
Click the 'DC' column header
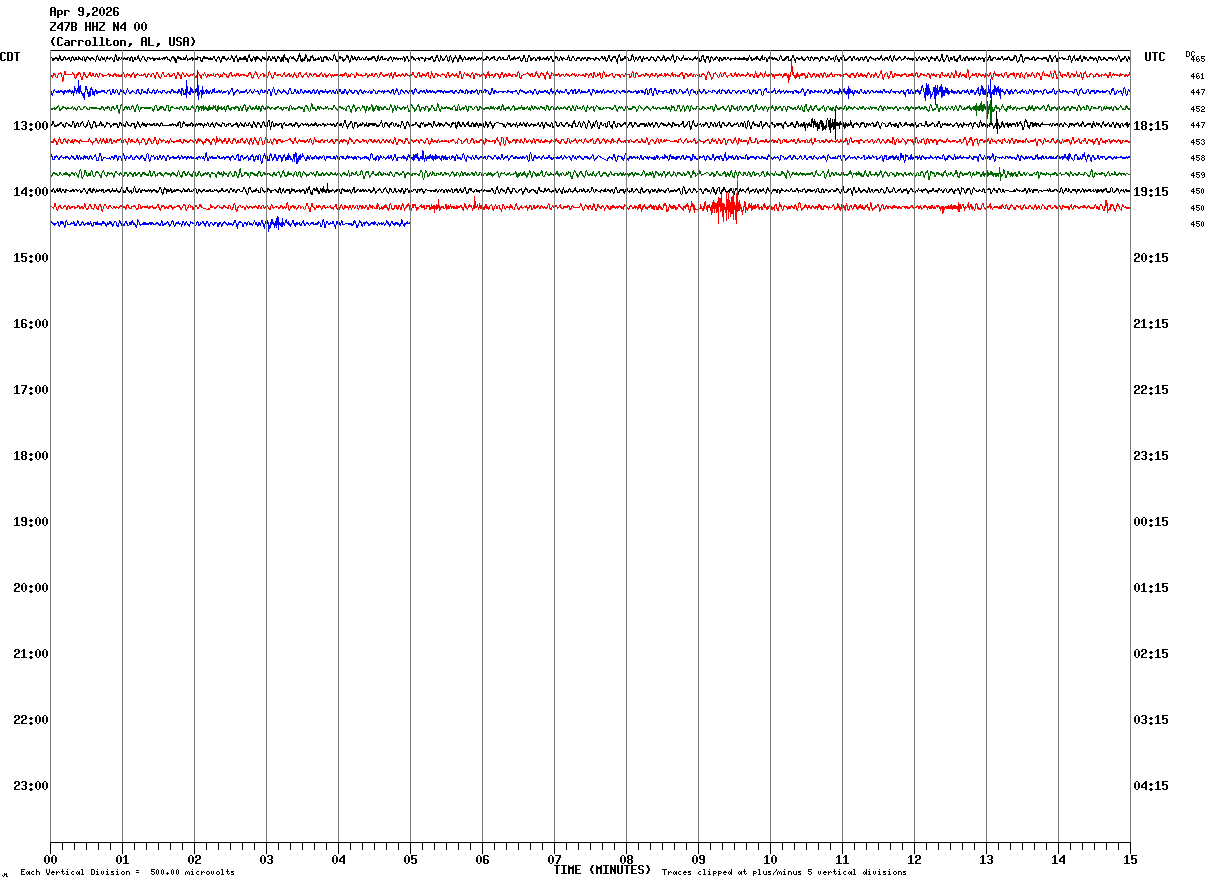1190,54
